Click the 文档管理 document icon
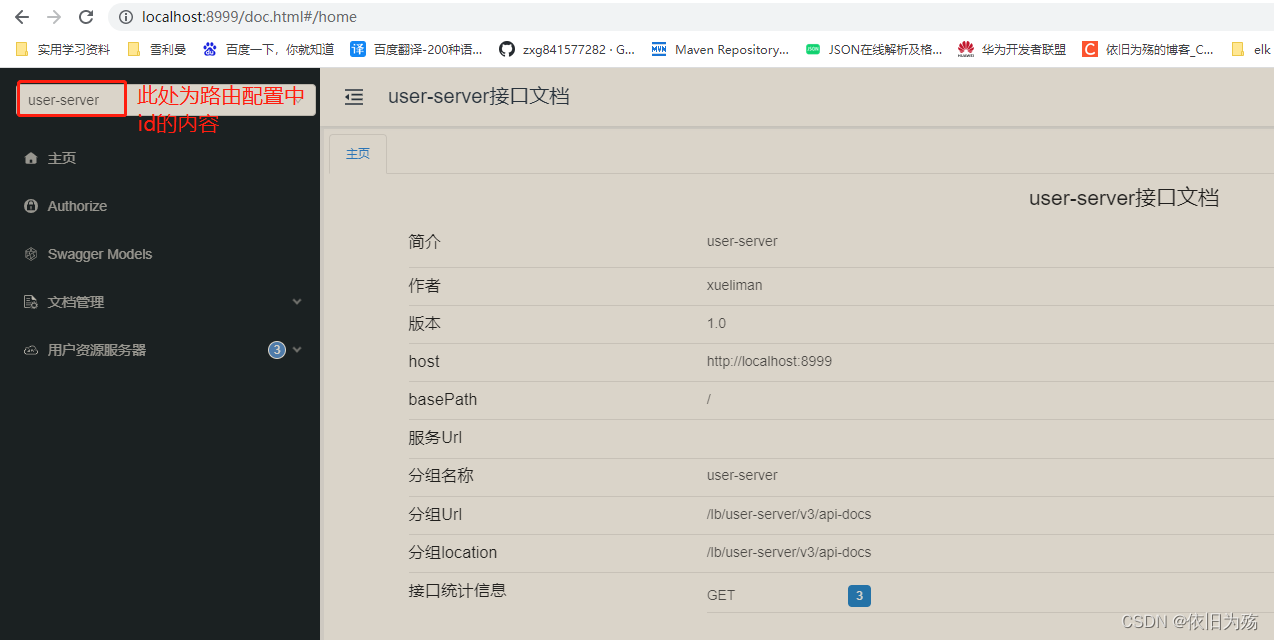 point(30,301)
